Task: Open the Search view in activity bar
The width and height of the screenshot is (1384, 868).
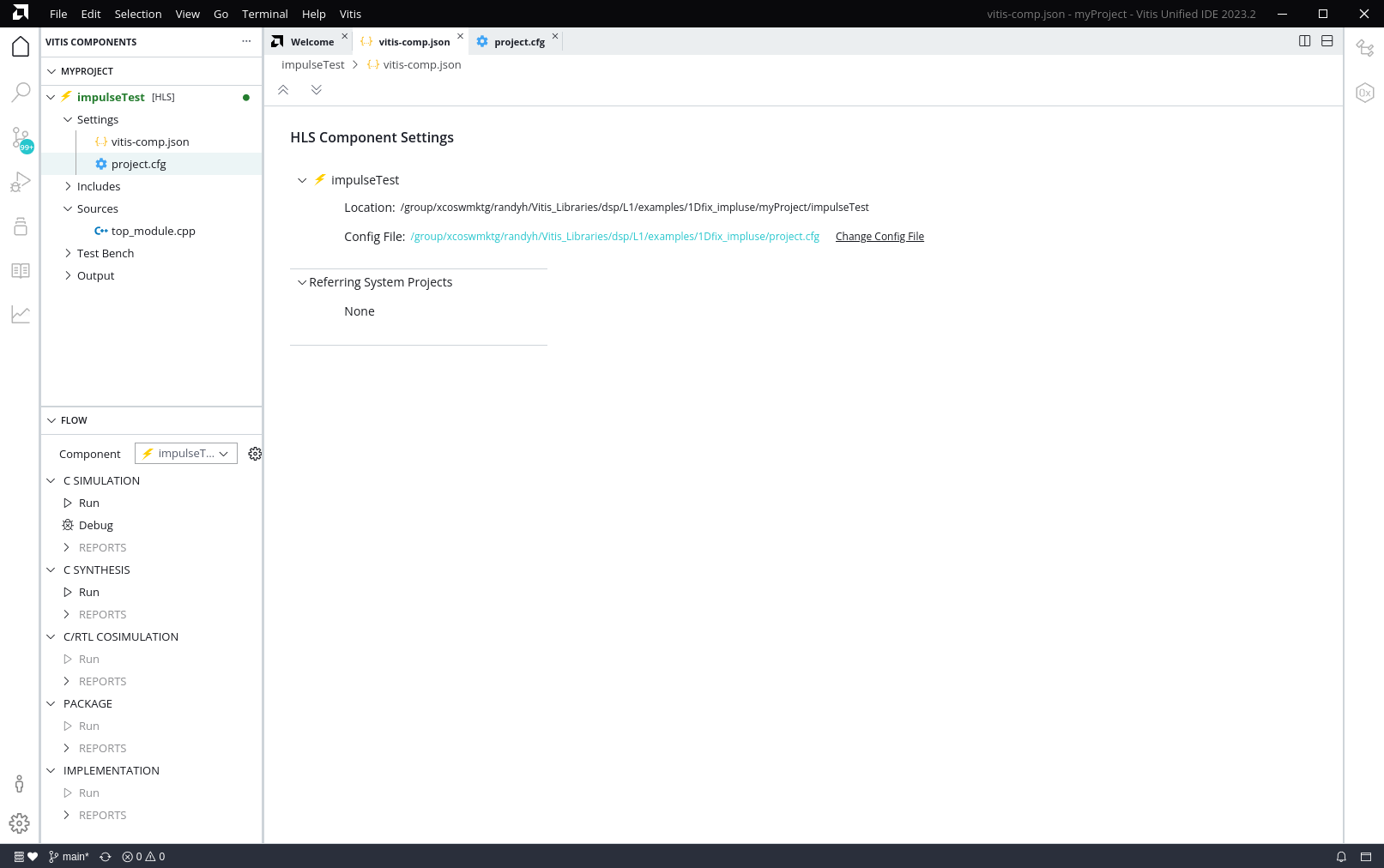Action: coord(21,92)
